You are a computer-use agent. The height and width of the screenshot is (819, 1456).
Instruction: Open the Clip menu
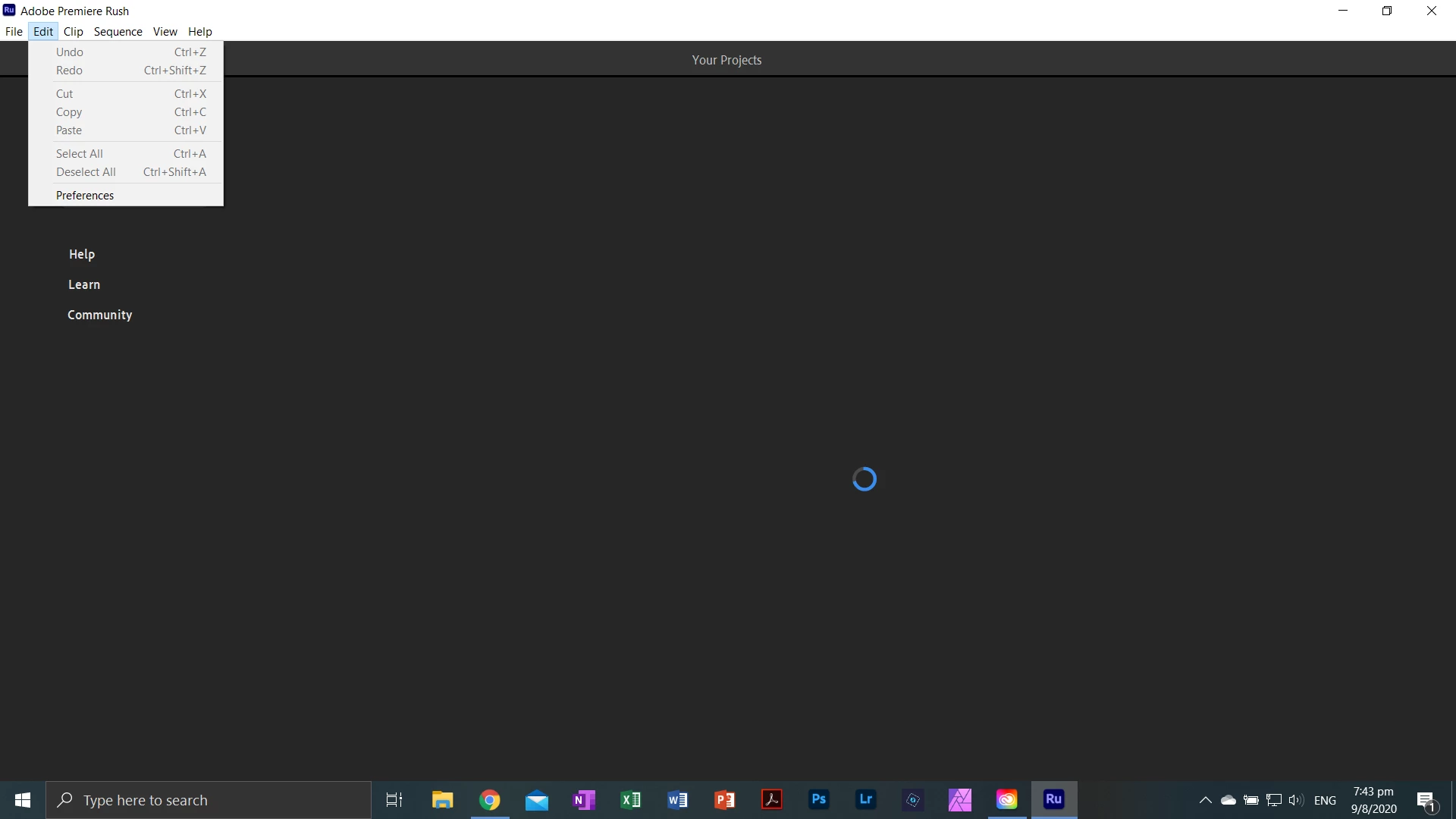click(x=74, y=32)
